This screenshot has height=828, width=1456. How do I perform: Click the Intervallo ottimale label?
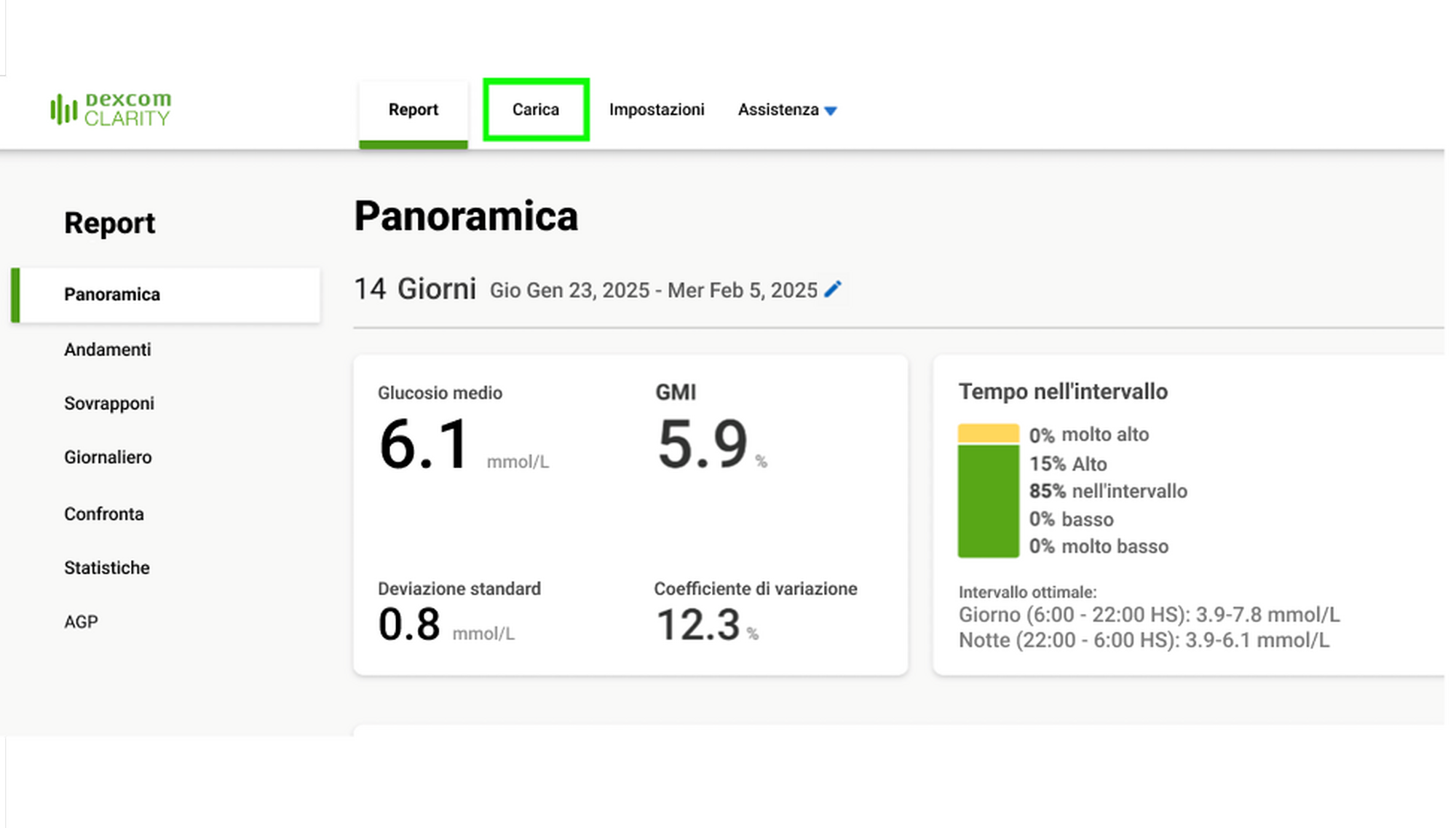pos(1027,592)
